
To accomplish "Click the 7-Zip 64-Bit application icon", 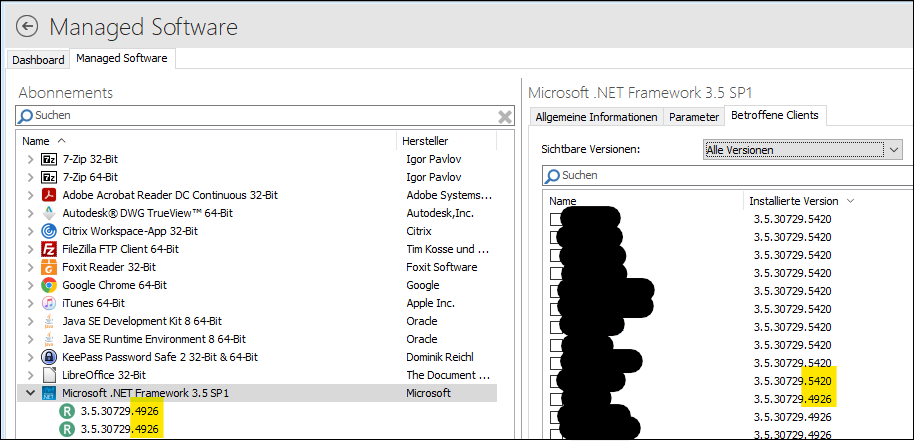I will tap(48, 177).
